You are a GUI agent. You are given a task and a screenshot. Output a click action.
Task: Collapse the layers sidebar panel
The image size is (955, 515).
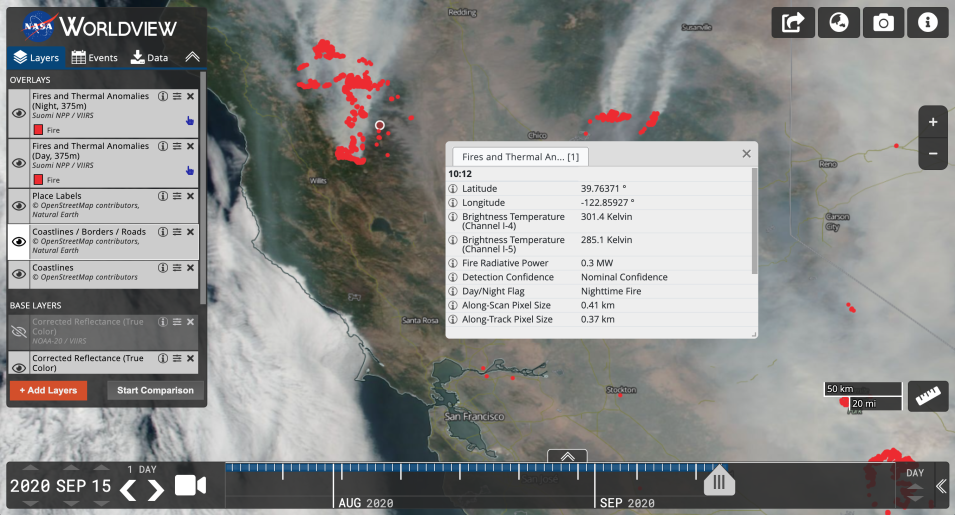click(192, 57)
